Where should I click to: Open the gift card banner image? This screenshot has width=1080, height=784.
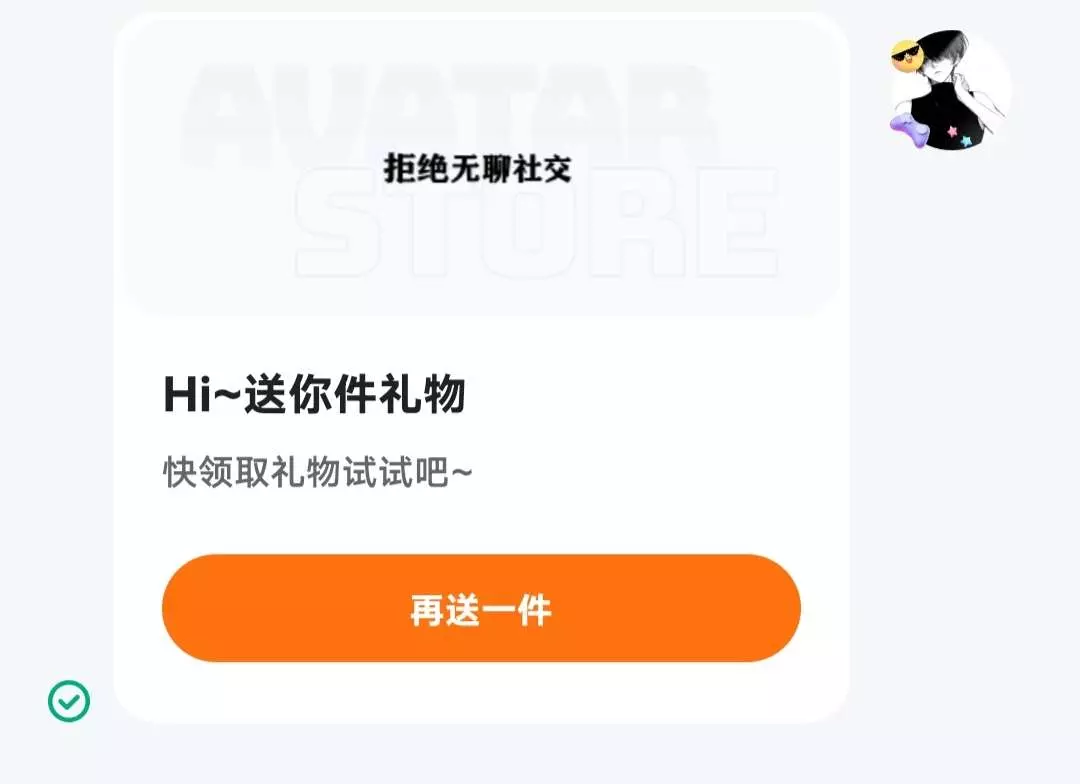point(481,167)
